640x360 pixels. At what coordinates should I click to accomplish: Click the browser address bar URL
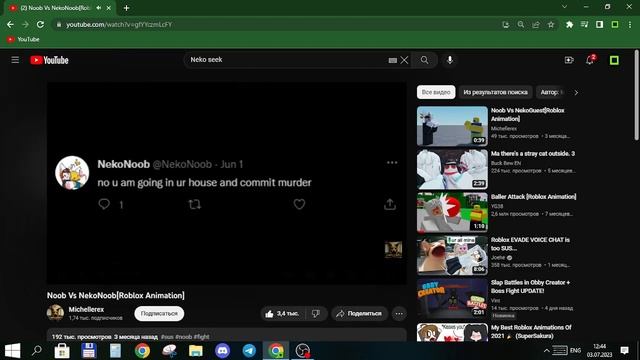119,24
